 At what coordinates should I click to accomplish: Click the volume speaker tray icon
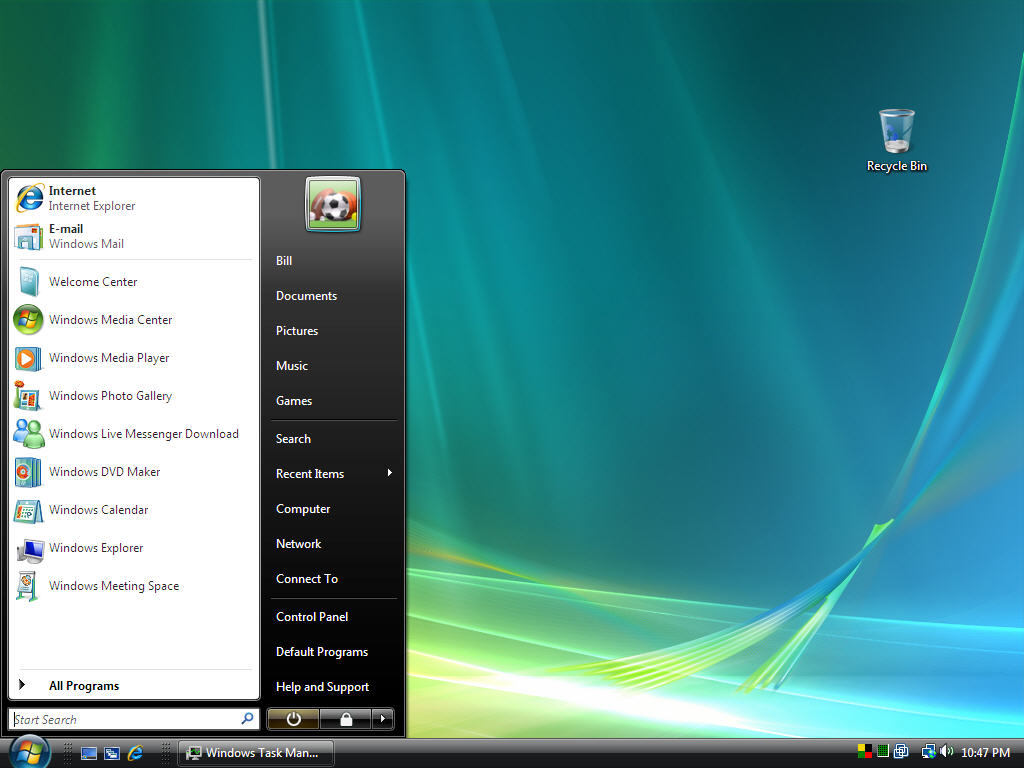coord(946,752)
